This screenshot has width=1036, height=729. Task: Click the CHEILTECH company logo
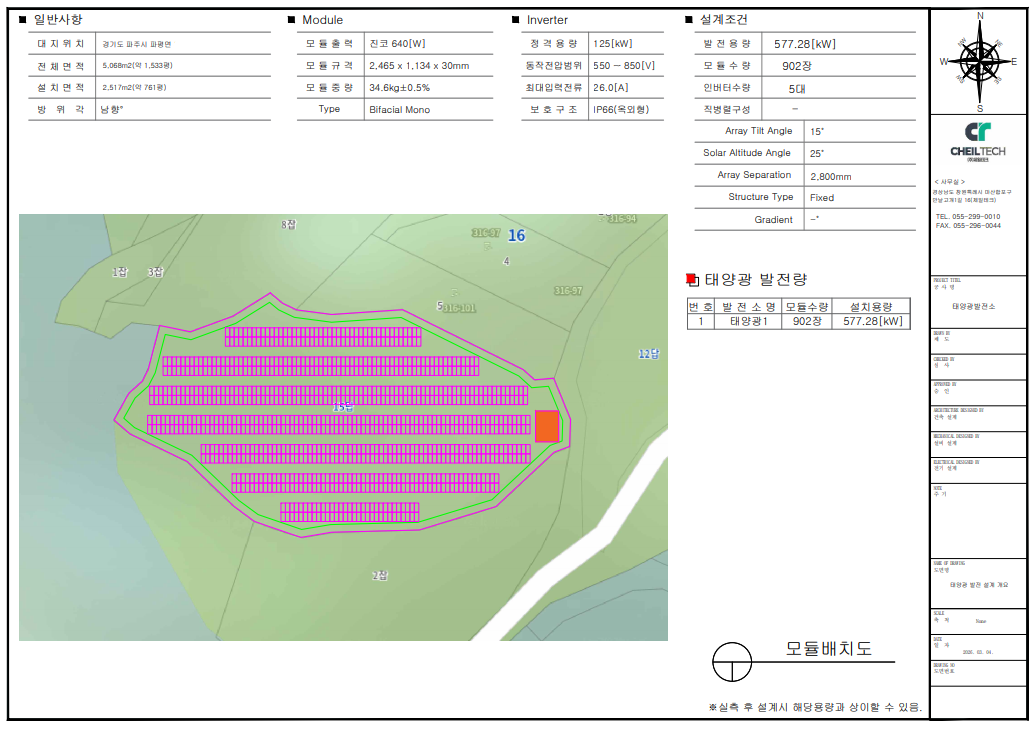(977, 139)
